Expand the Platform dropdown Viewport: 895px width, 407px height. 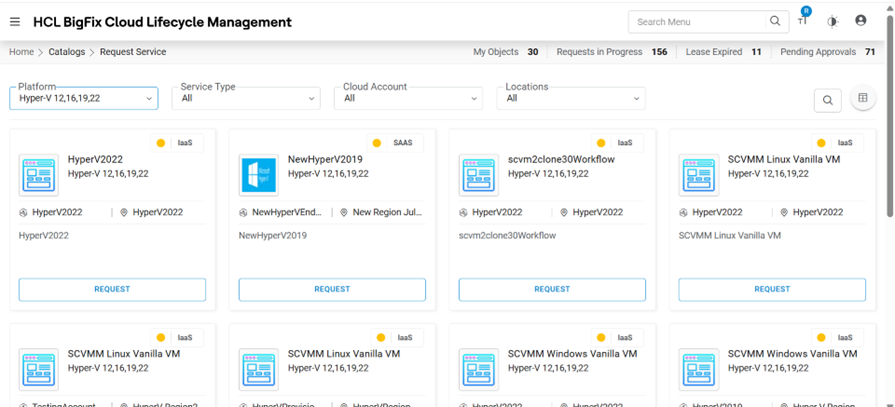(x=84, y=98)
